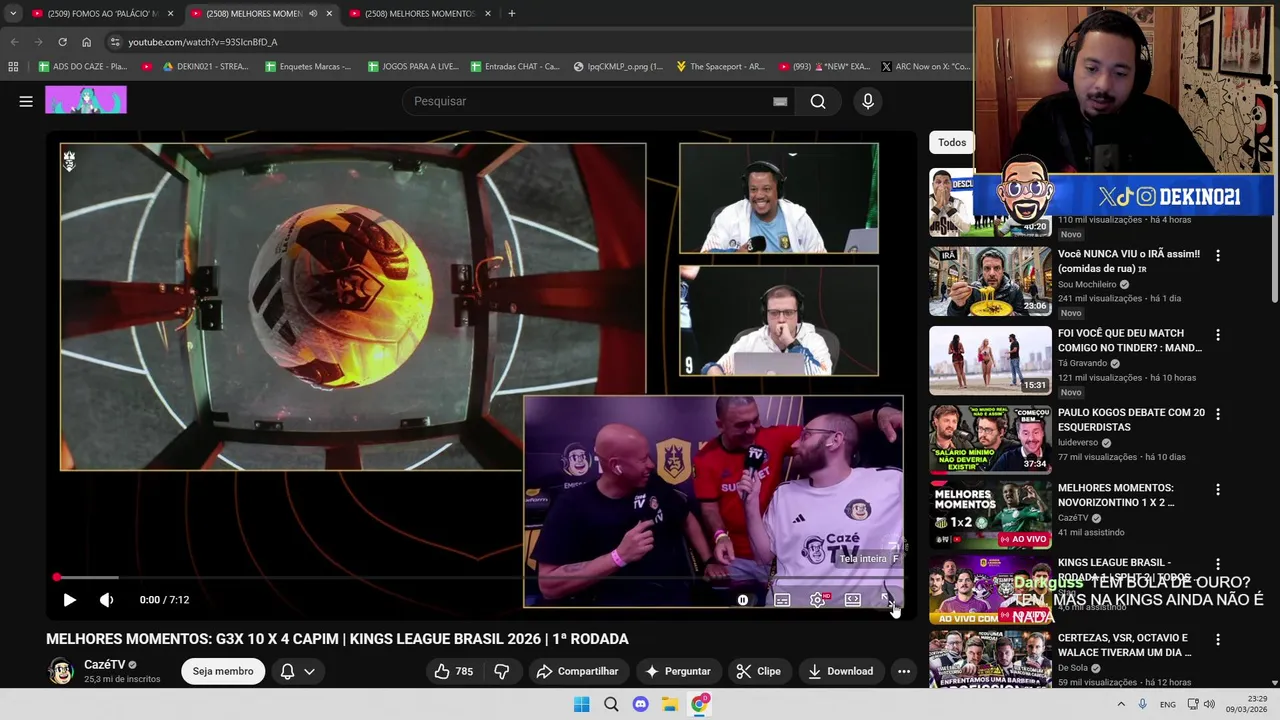Focus the Pesquisar search field
The height and width of the screenshot is (720, 1280).
(x=590, y=101)
